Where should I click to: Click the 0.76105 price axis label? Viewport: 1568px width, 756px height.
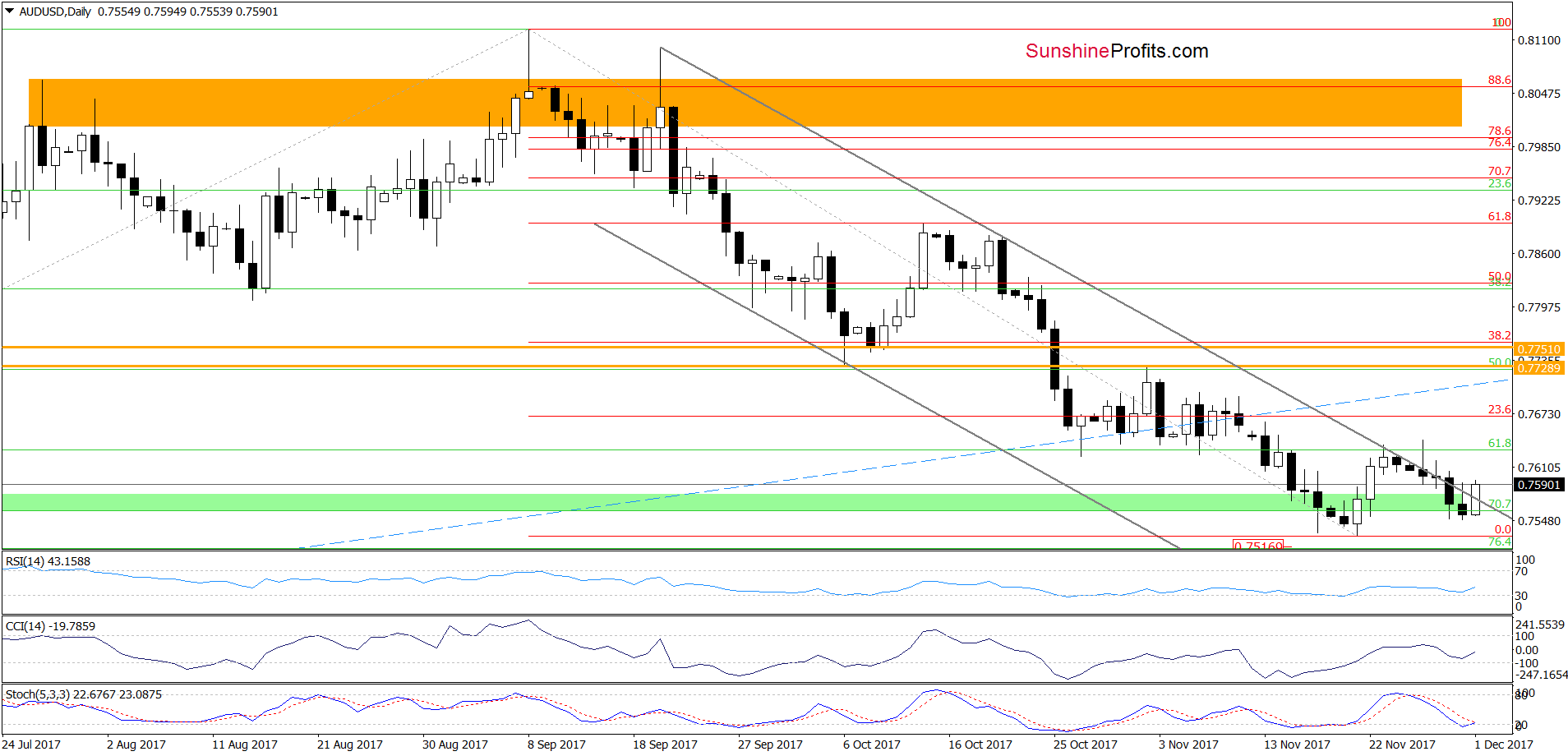pos(1539,468)
